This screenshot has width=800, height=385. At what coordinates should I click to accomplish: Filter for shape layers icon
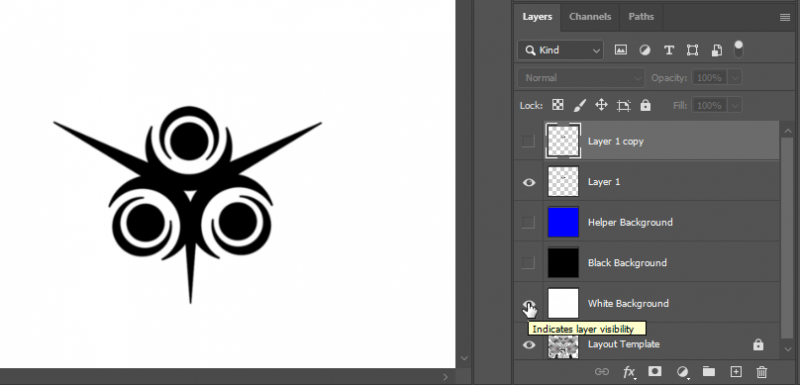pyautogui.click(x=692, y=50)
